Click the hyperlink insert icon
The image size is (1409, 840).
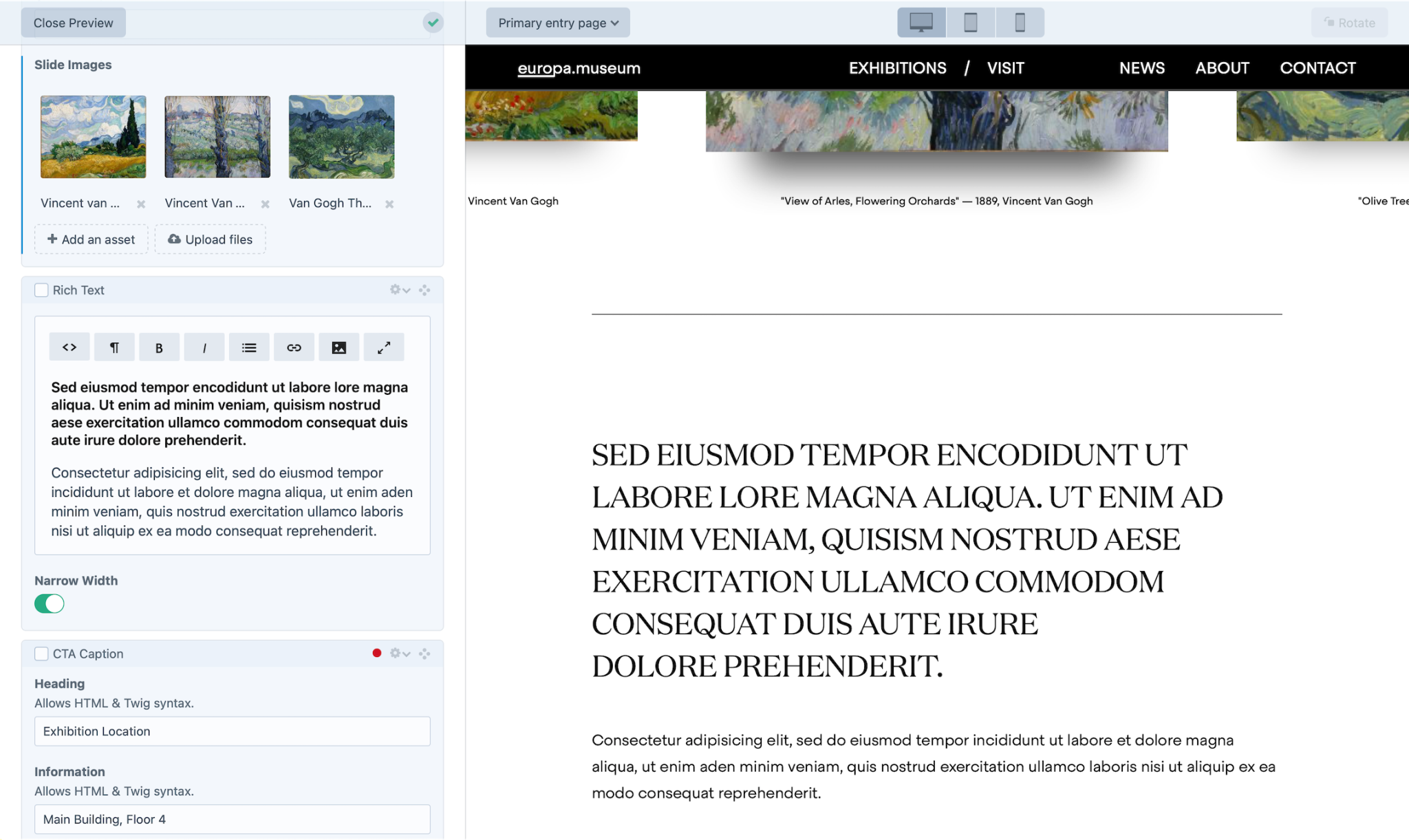click(x=294, y=347)
